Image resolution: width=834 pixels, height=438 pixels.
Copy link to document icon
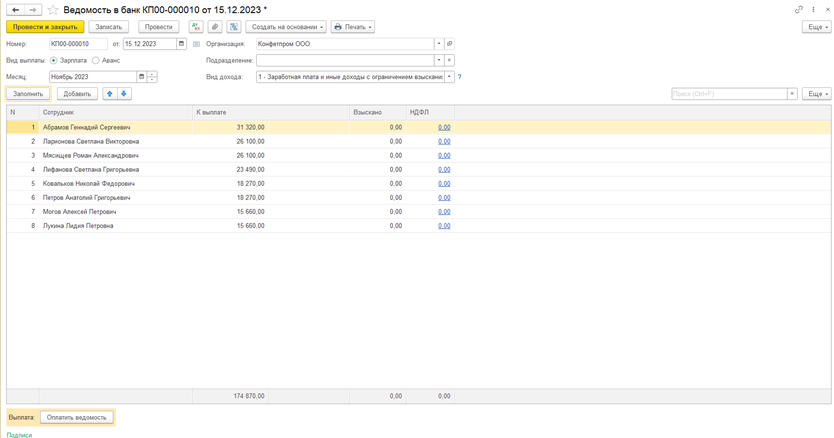click(x=798, y=9)
